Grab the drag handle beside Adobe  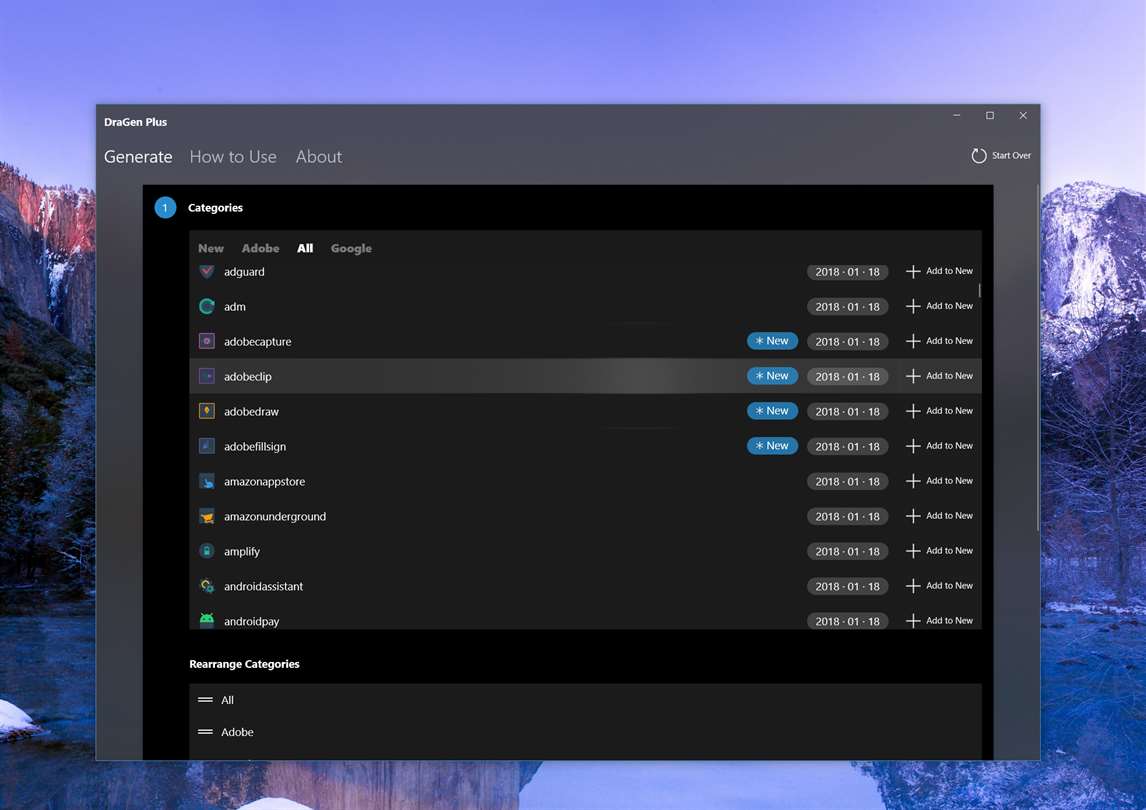click(205, 732)
